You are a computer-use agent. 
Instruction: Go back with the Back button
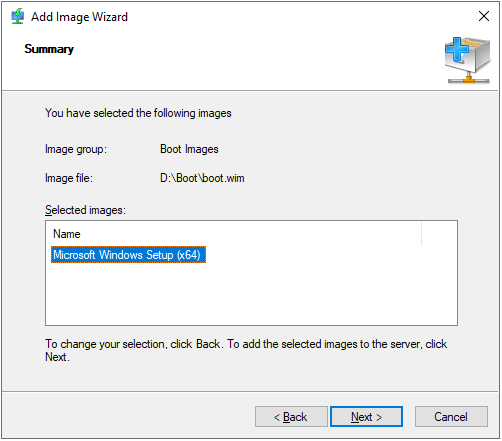291,417
